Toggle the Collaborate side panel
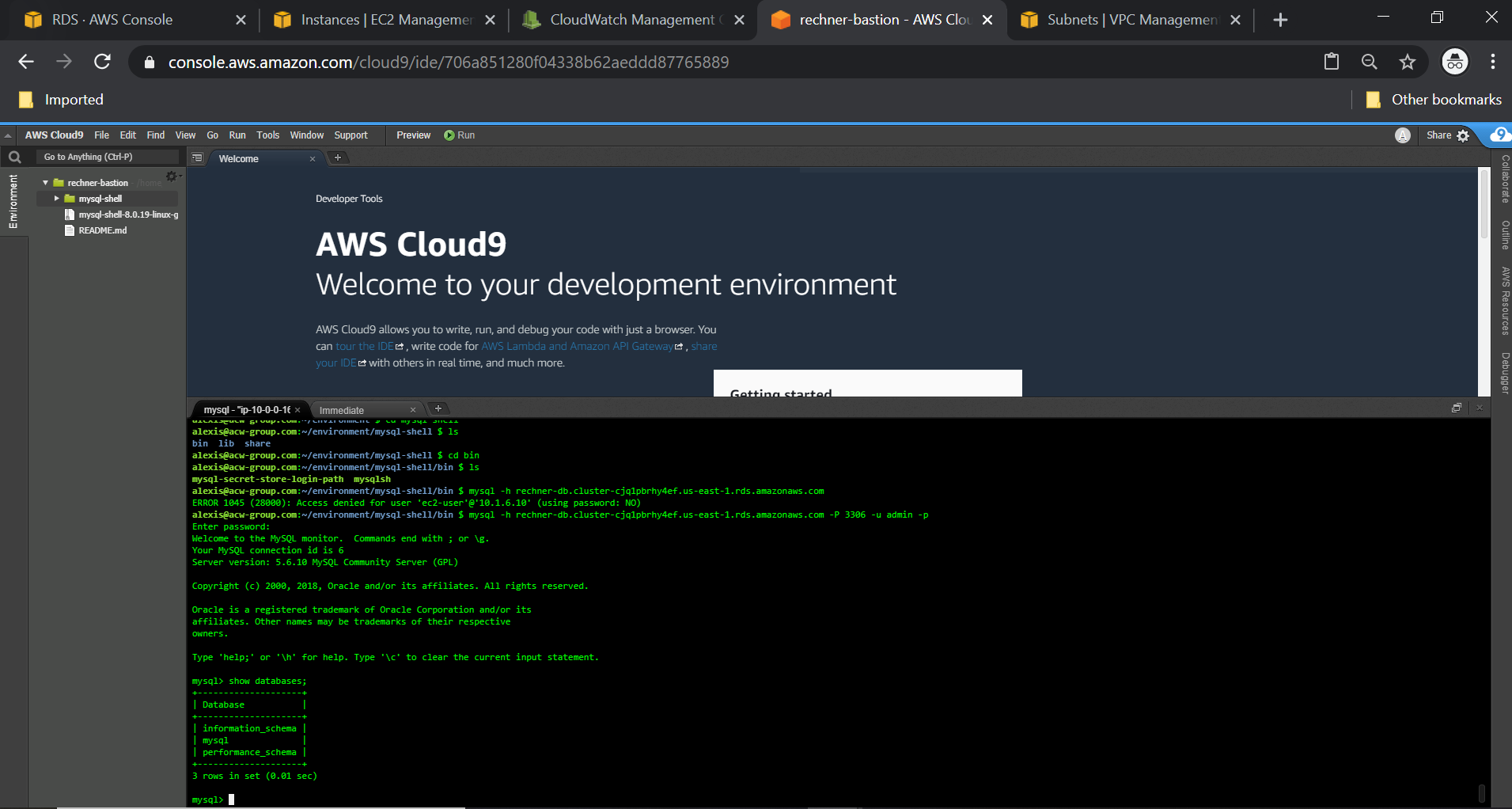1512x809 pixels. click(x=1504, y=179)
